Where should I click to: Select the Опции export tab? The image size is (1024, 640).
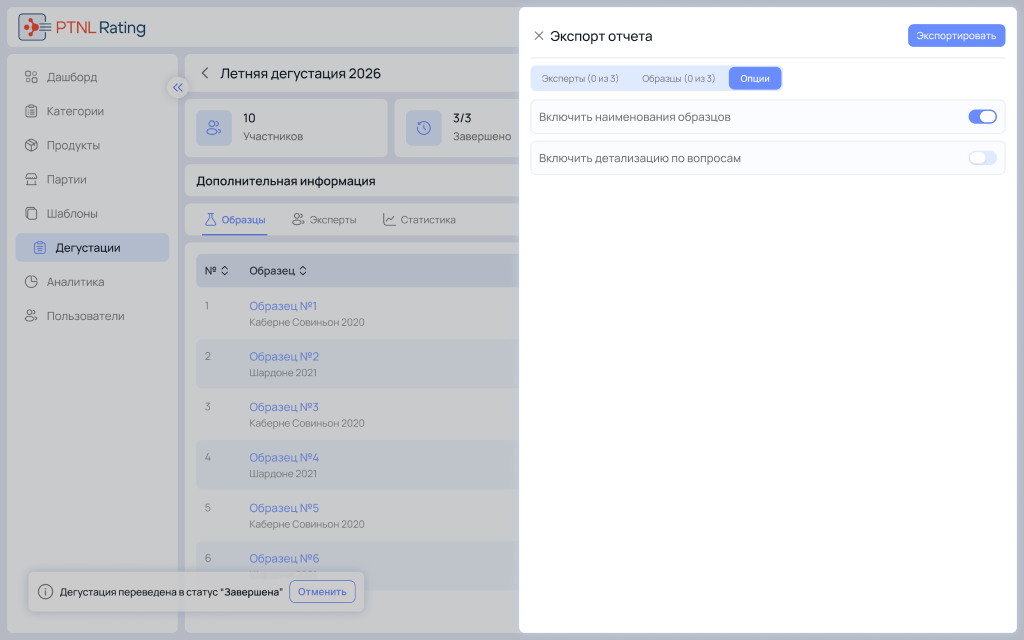click(755, 78)
